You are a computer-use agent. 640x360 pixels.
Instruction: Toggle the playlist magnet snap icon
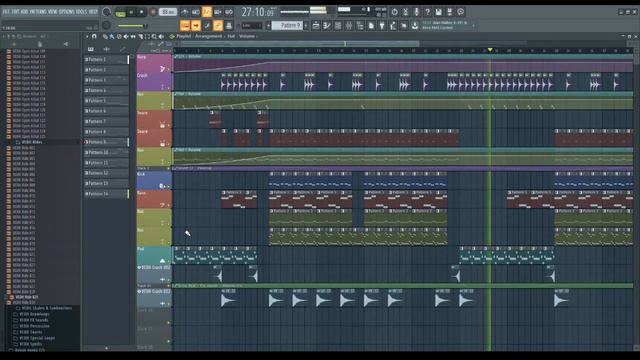point(94,36)
